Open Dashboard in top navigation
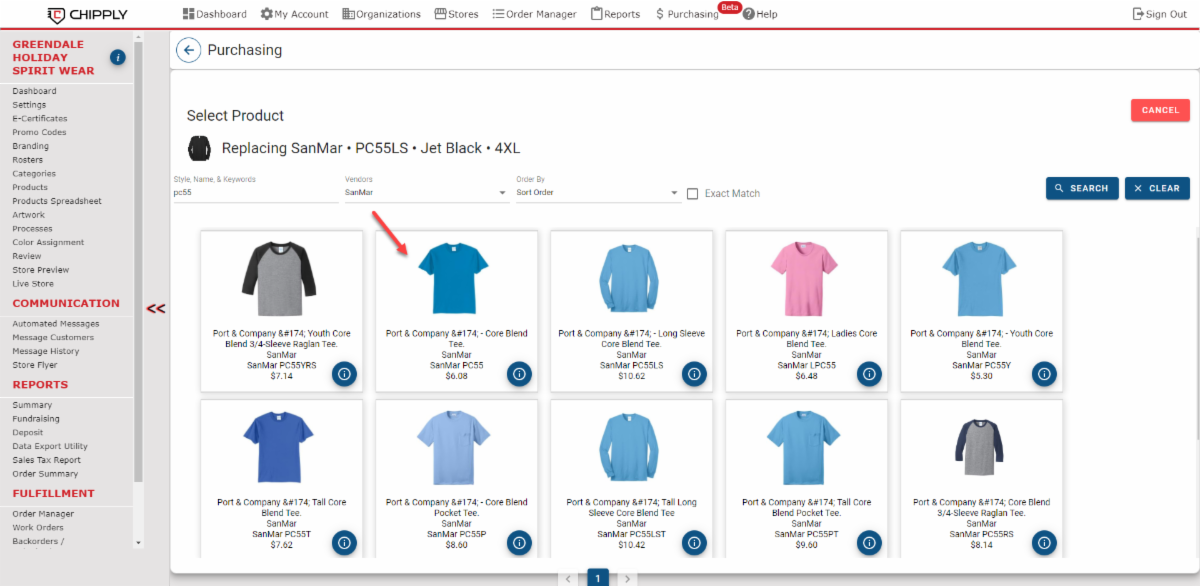This screenshot has width=1200, height=586. 215,14
